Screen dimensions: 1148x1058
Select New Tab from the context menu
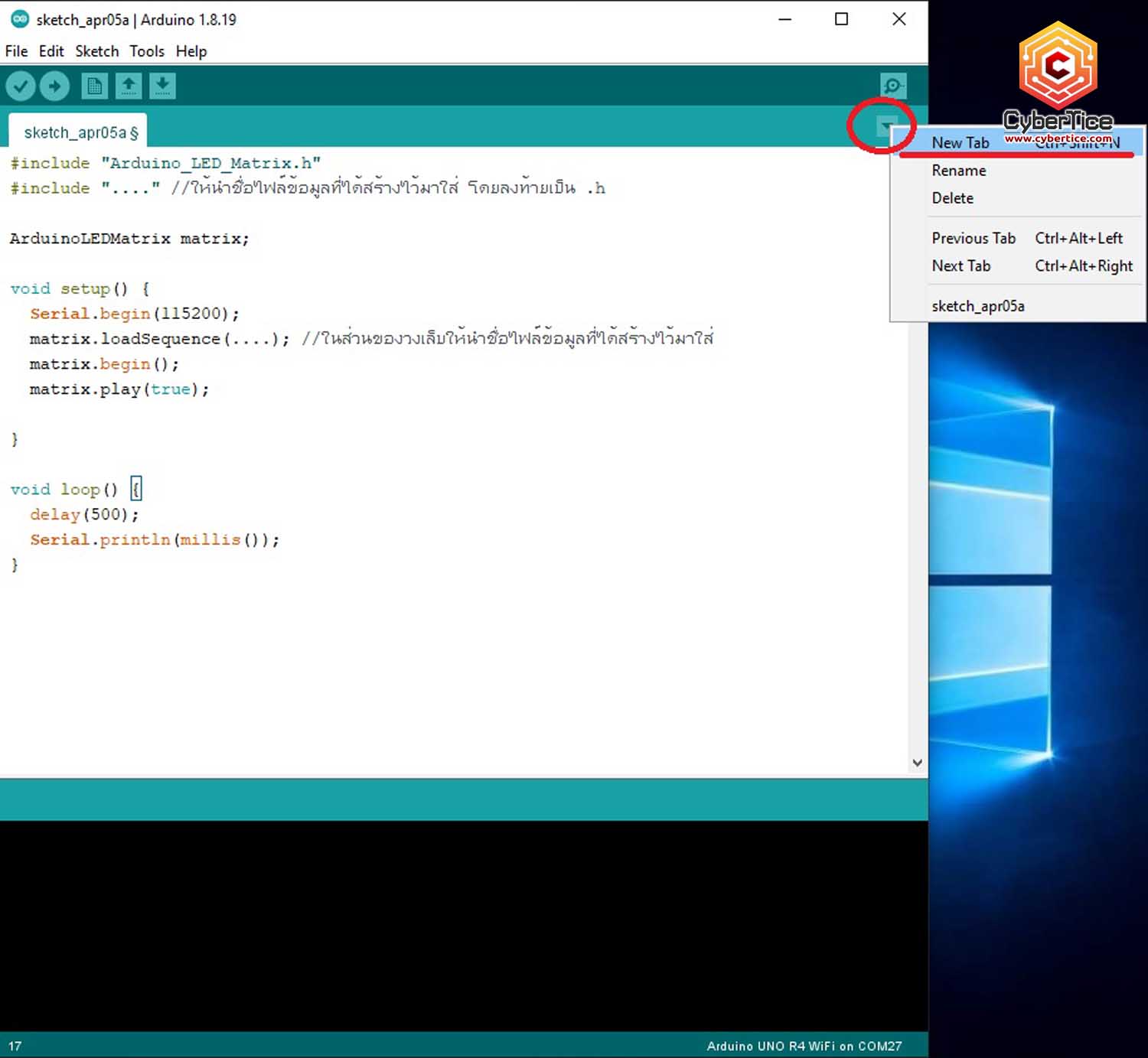coord(960,142)
